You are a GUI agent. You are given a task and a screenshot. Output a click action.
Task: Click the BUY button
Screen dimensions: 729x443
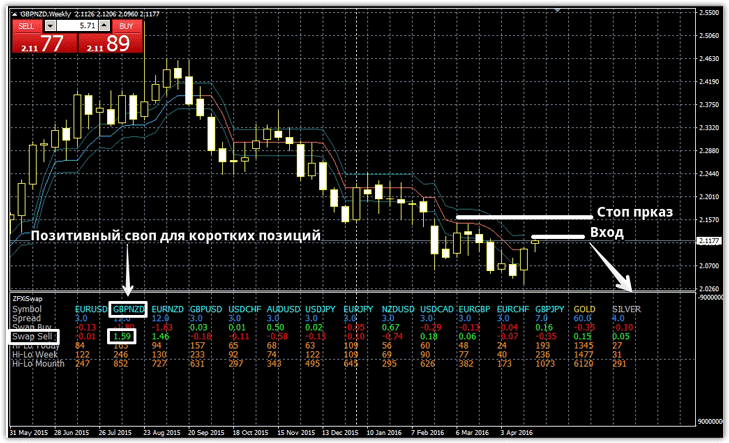click(125, 24)
